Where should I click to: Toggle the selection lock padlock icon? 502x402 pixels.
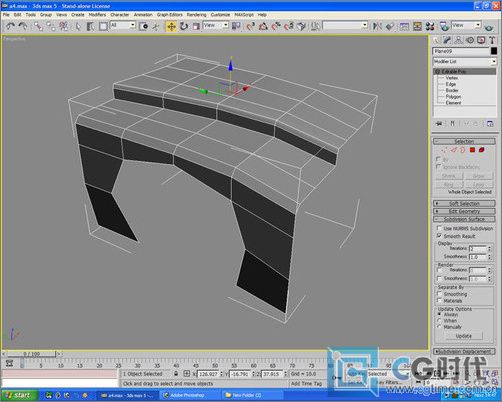click(x=176, y=374)
